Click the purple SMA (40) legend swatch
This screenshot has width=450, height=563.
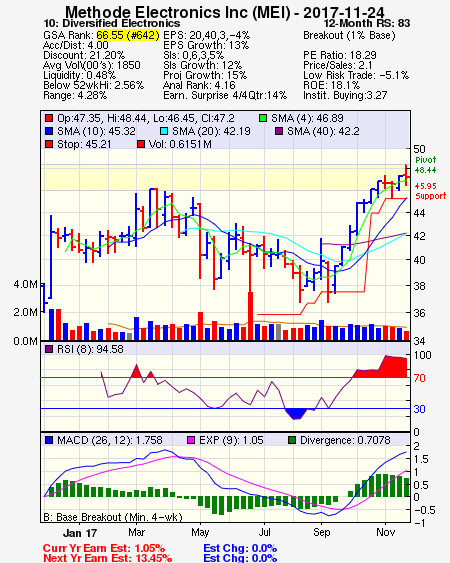coord(279,131)
